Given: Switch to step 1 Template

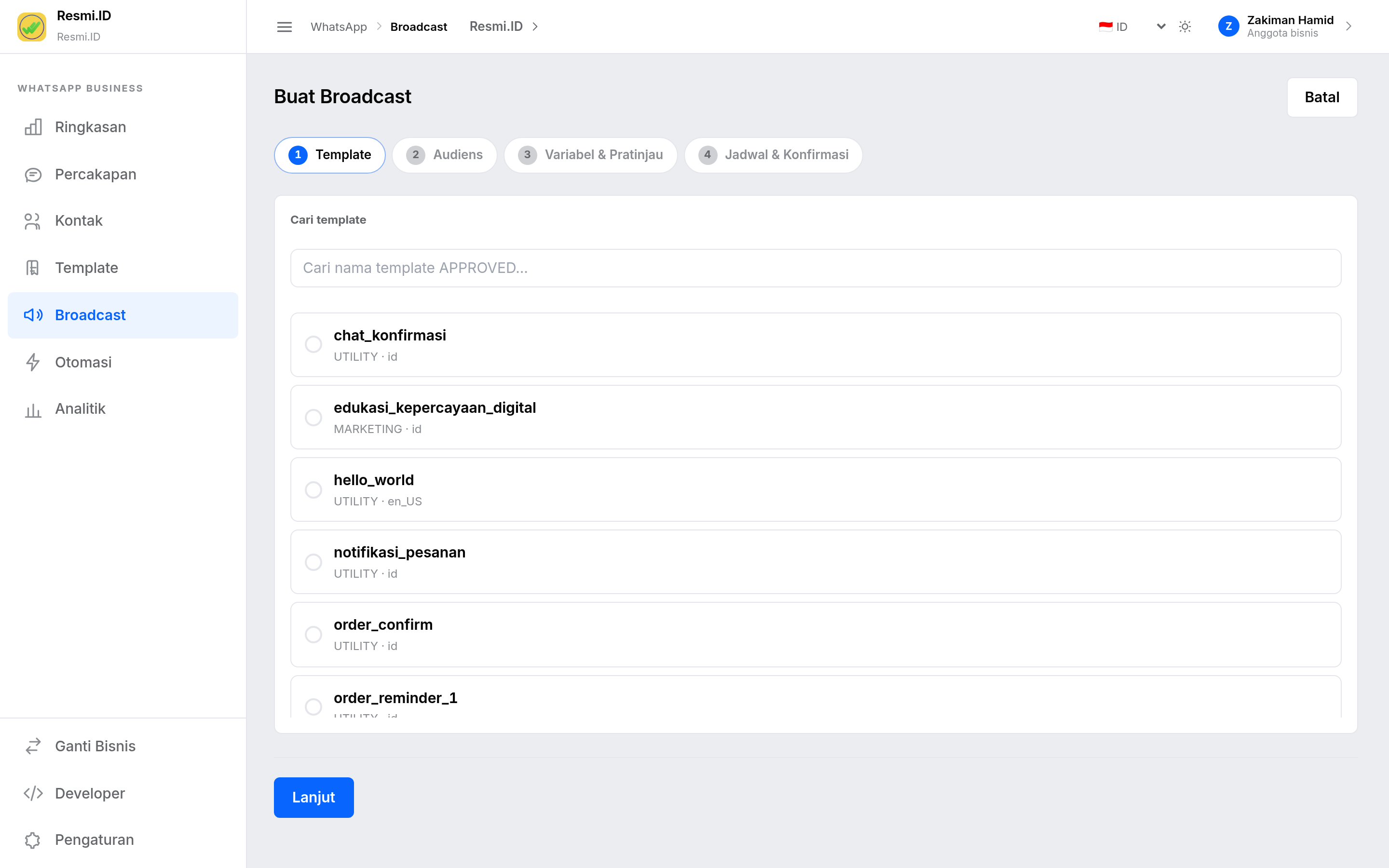Looking at the screenshot, I should [329, 155].
